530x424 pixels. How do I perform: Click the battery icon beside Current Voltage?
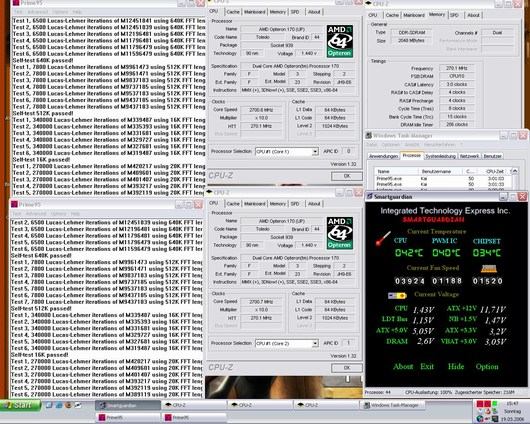397,296
